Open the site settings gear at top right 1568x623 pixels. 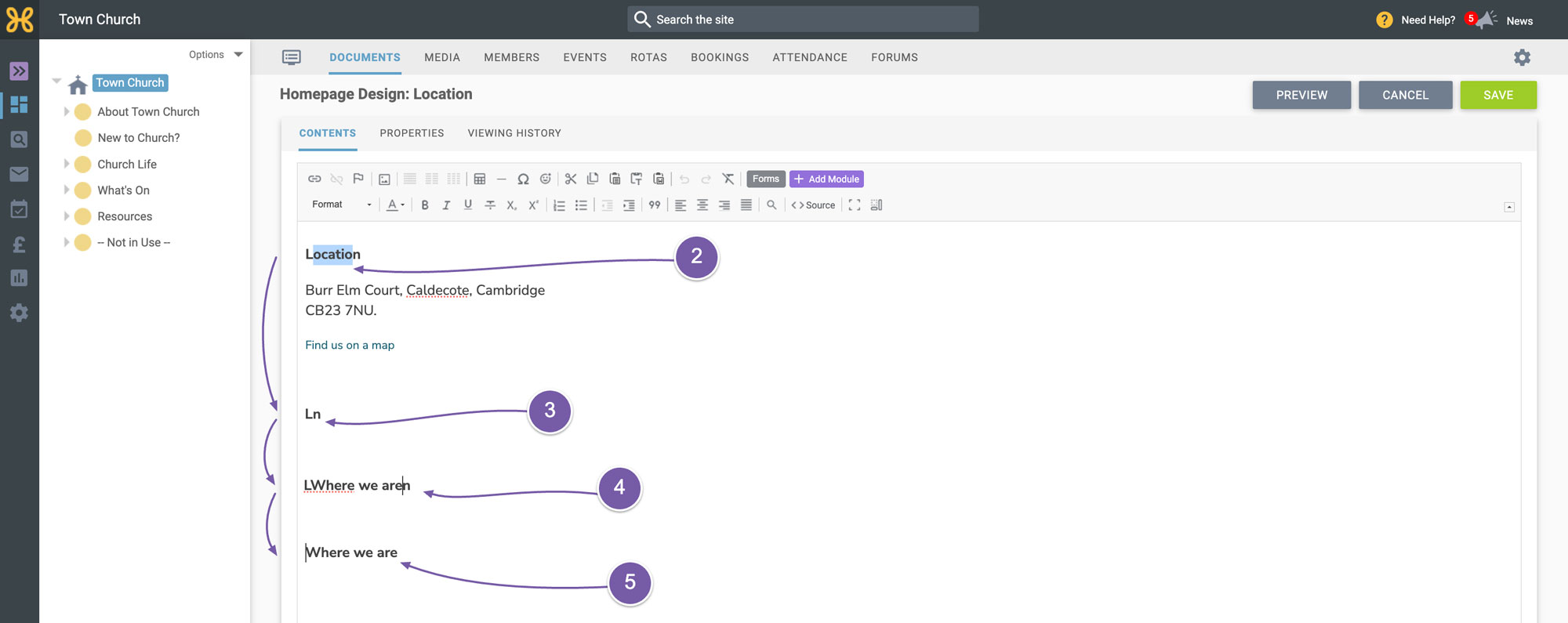(1522, 57)
